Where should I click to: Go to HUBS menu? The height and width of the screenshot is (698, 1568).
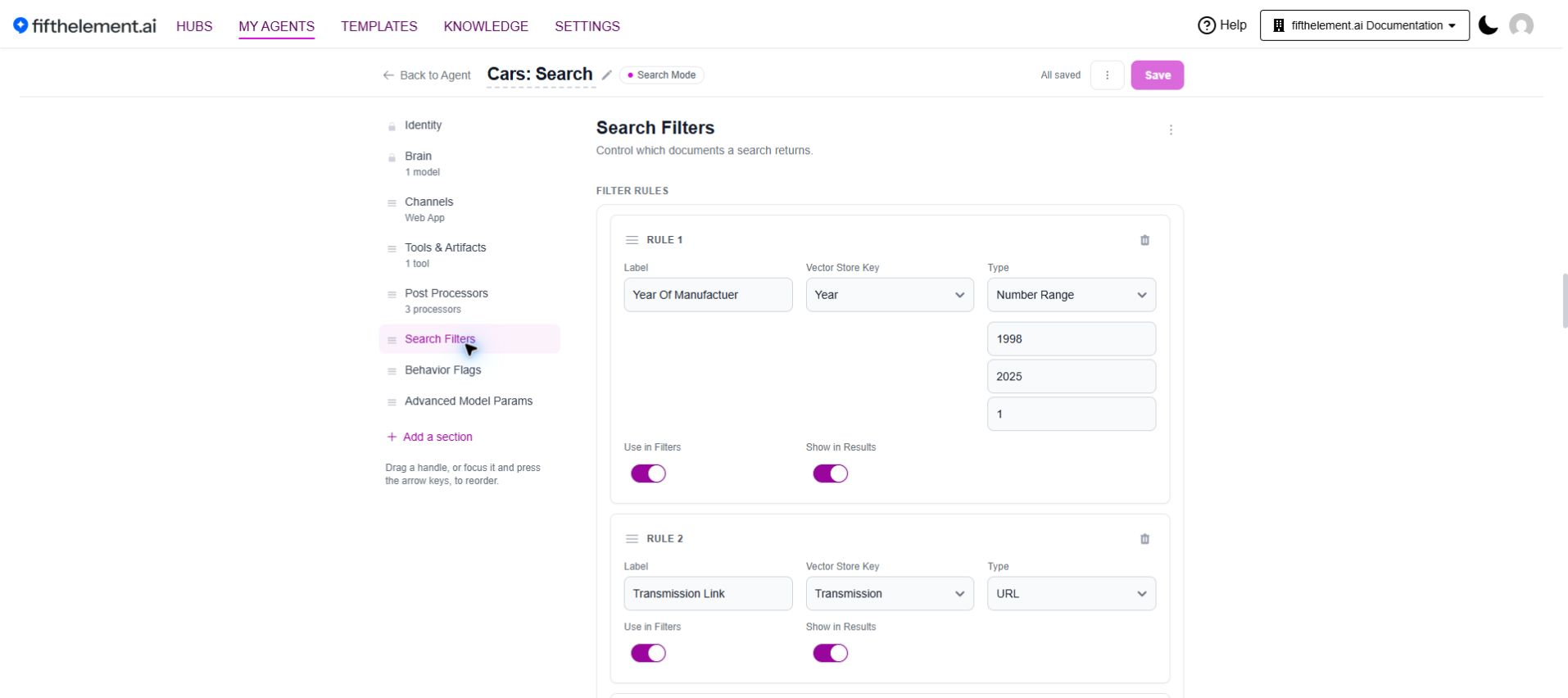194,26
